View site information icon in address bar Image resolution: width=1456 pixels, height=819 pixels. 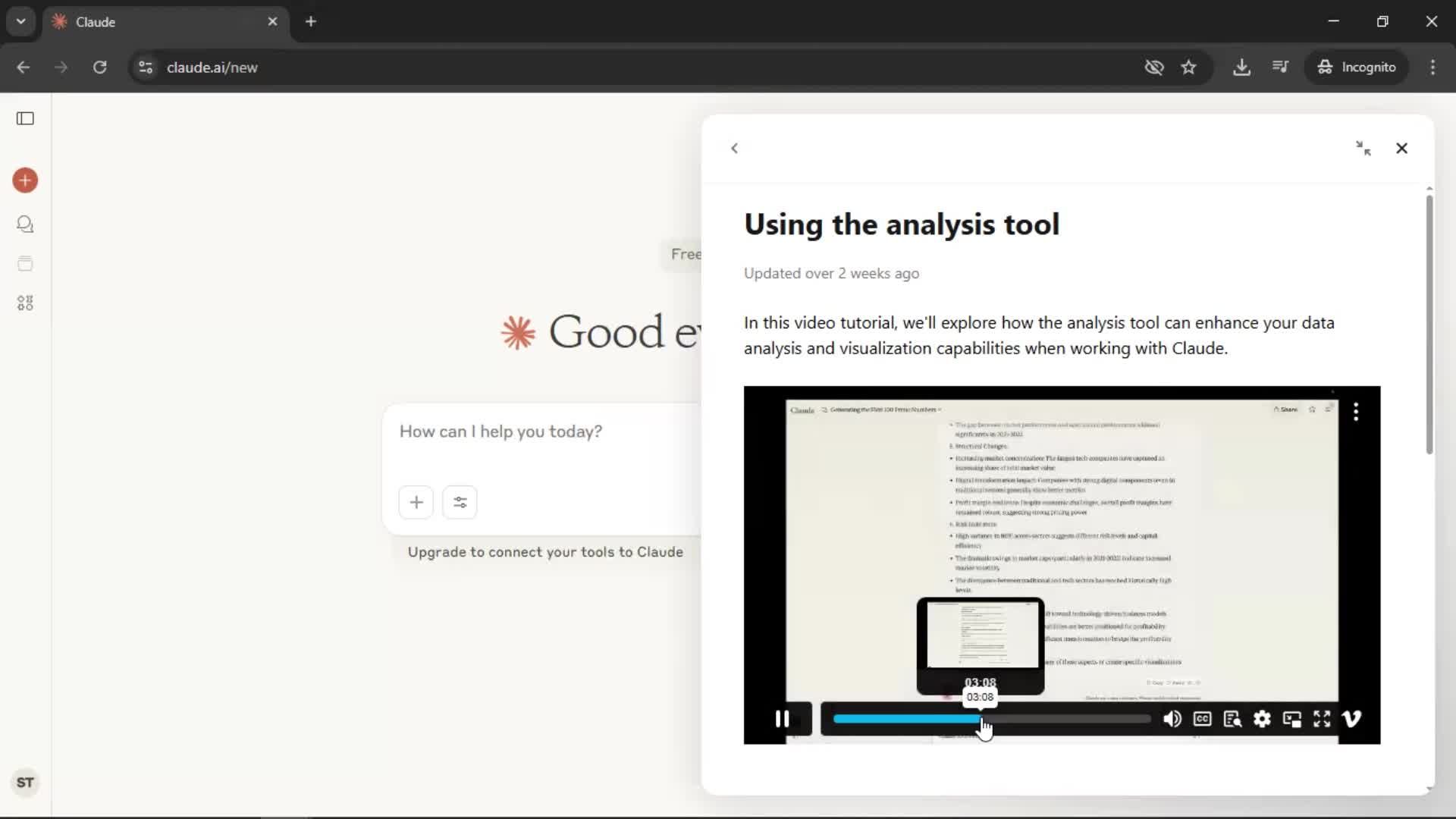146,67
